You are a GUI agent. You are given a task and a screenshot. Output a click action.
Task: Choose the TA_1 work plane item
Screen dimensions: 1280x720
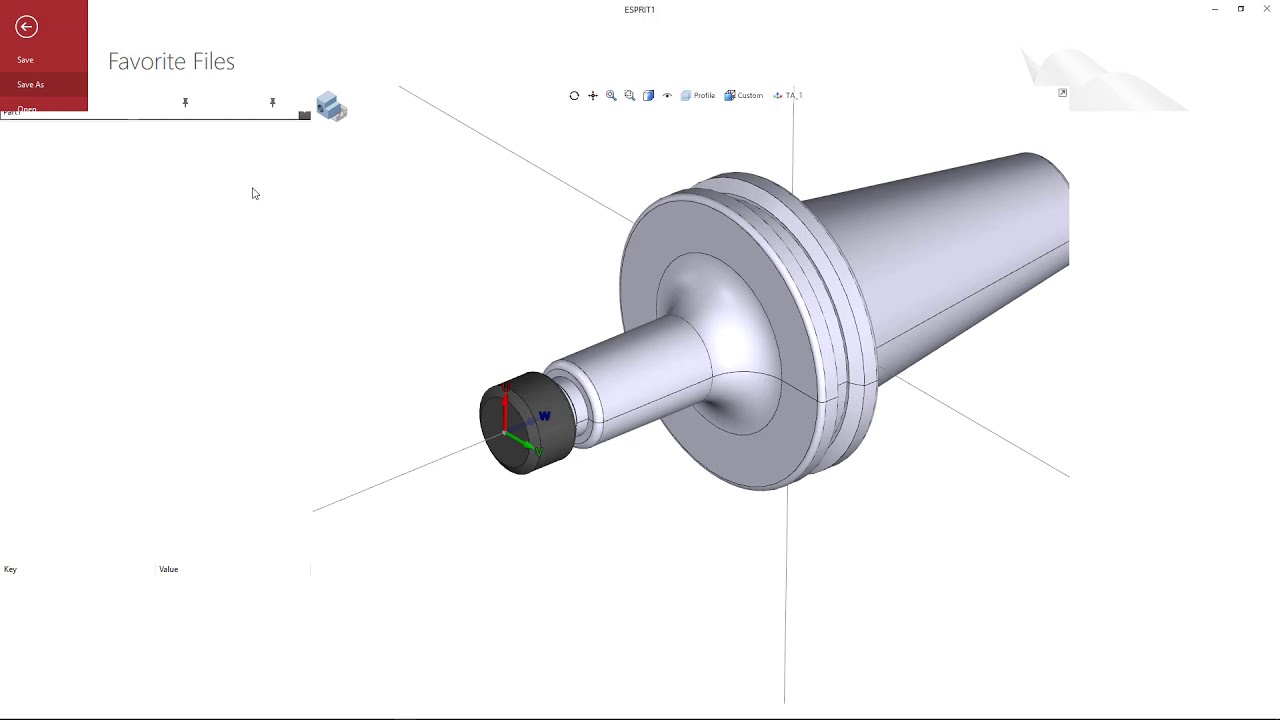[x=788, y=96]
